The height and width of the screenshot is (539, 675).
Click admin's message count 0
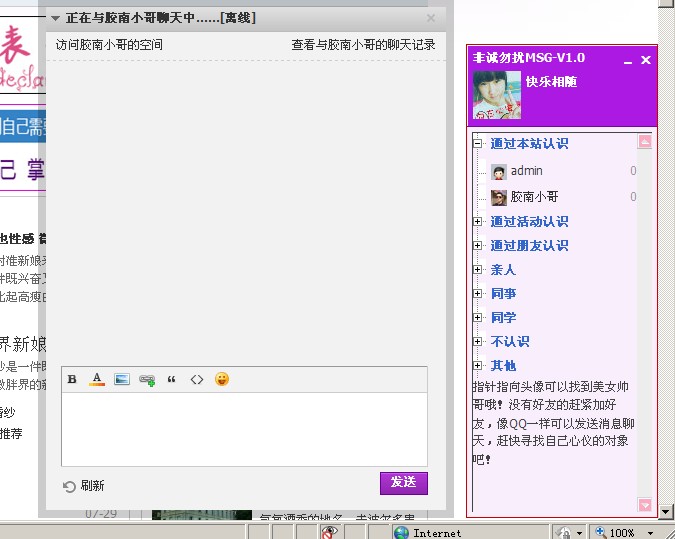[633, 171]
